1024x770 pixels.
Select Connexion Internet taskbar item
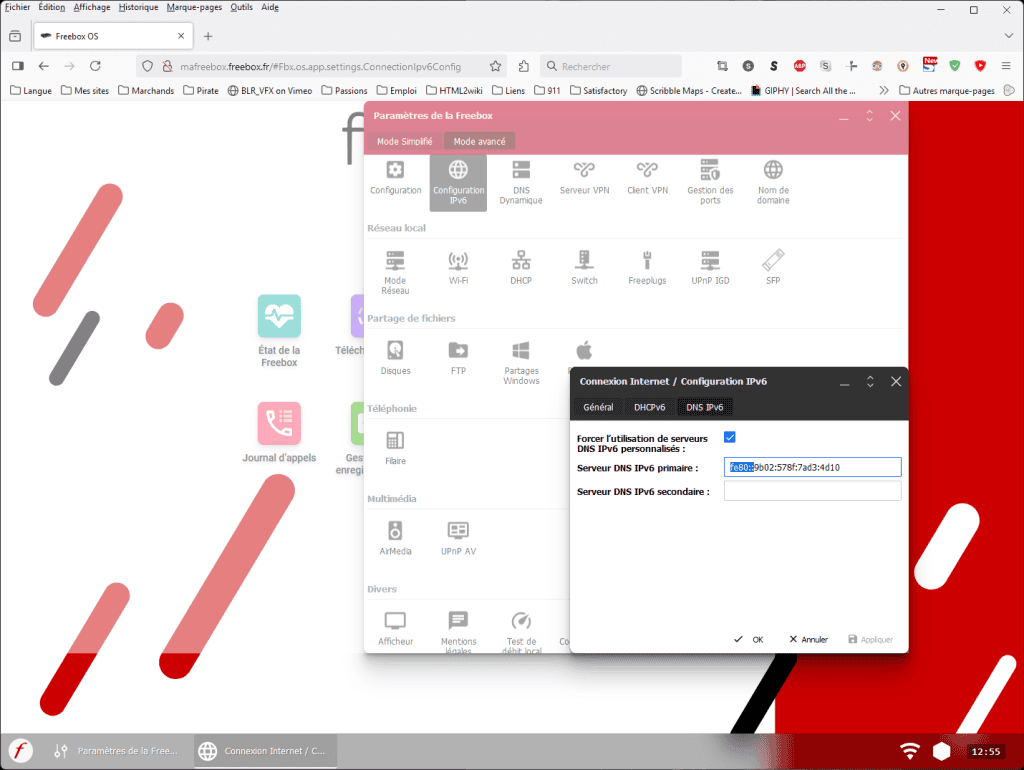[x=265, y=751]
